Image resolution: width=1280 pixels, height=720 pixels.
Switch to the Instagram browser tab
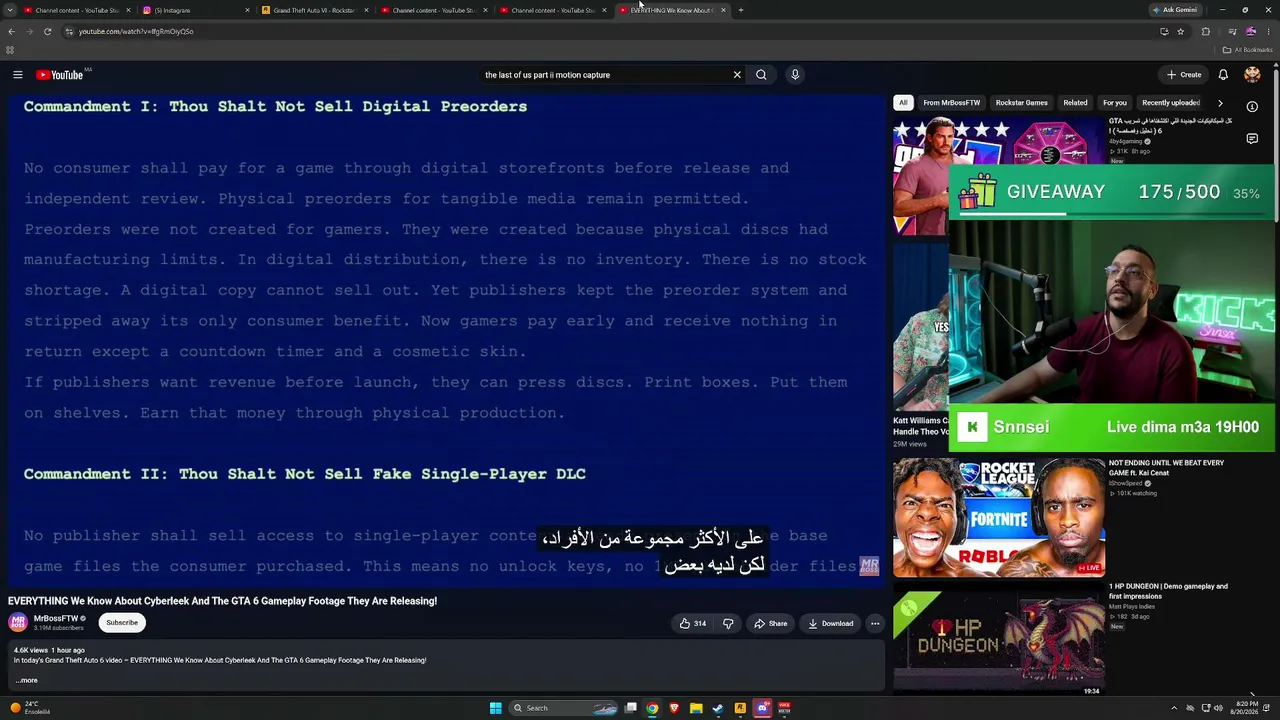point(196,10)
